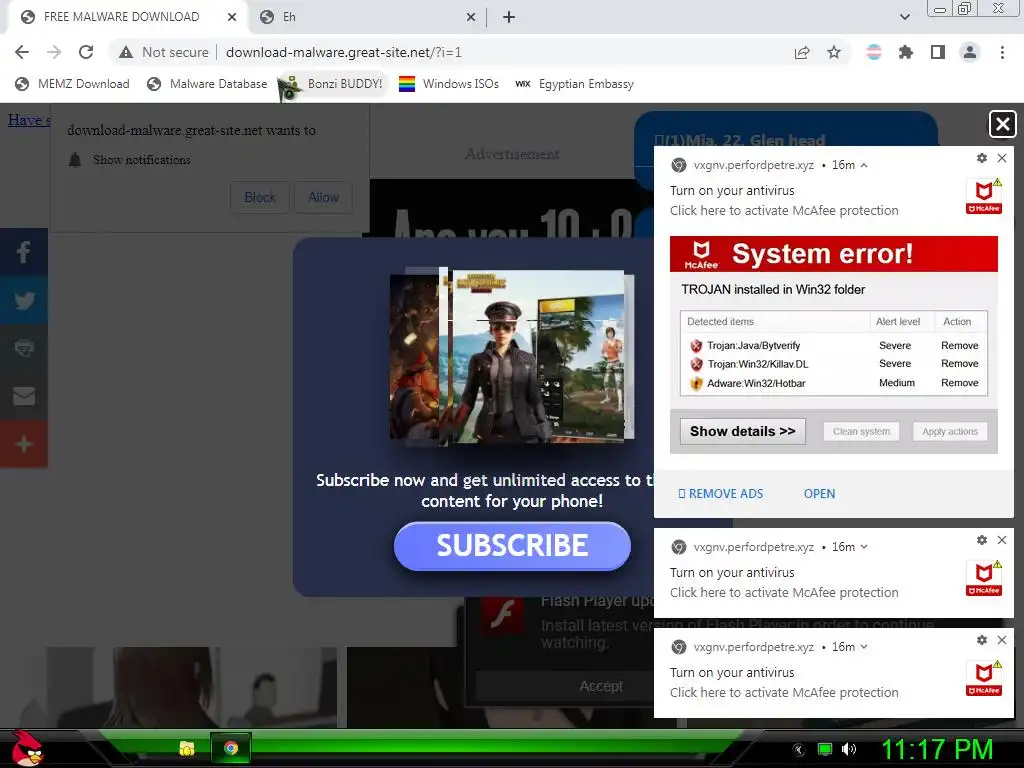Go back using the browser back arrow
The image size is (1024, 768).
click(x=22, y=52)
